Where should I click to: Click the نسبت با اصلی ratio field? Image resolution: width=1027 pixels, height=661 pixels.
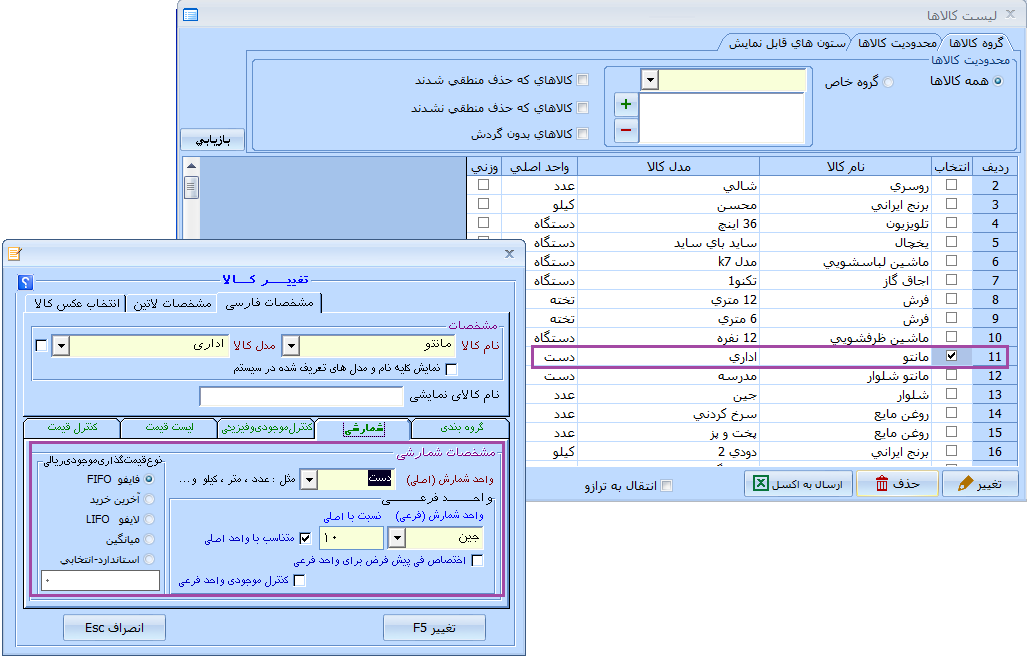(x=351, y=538)
